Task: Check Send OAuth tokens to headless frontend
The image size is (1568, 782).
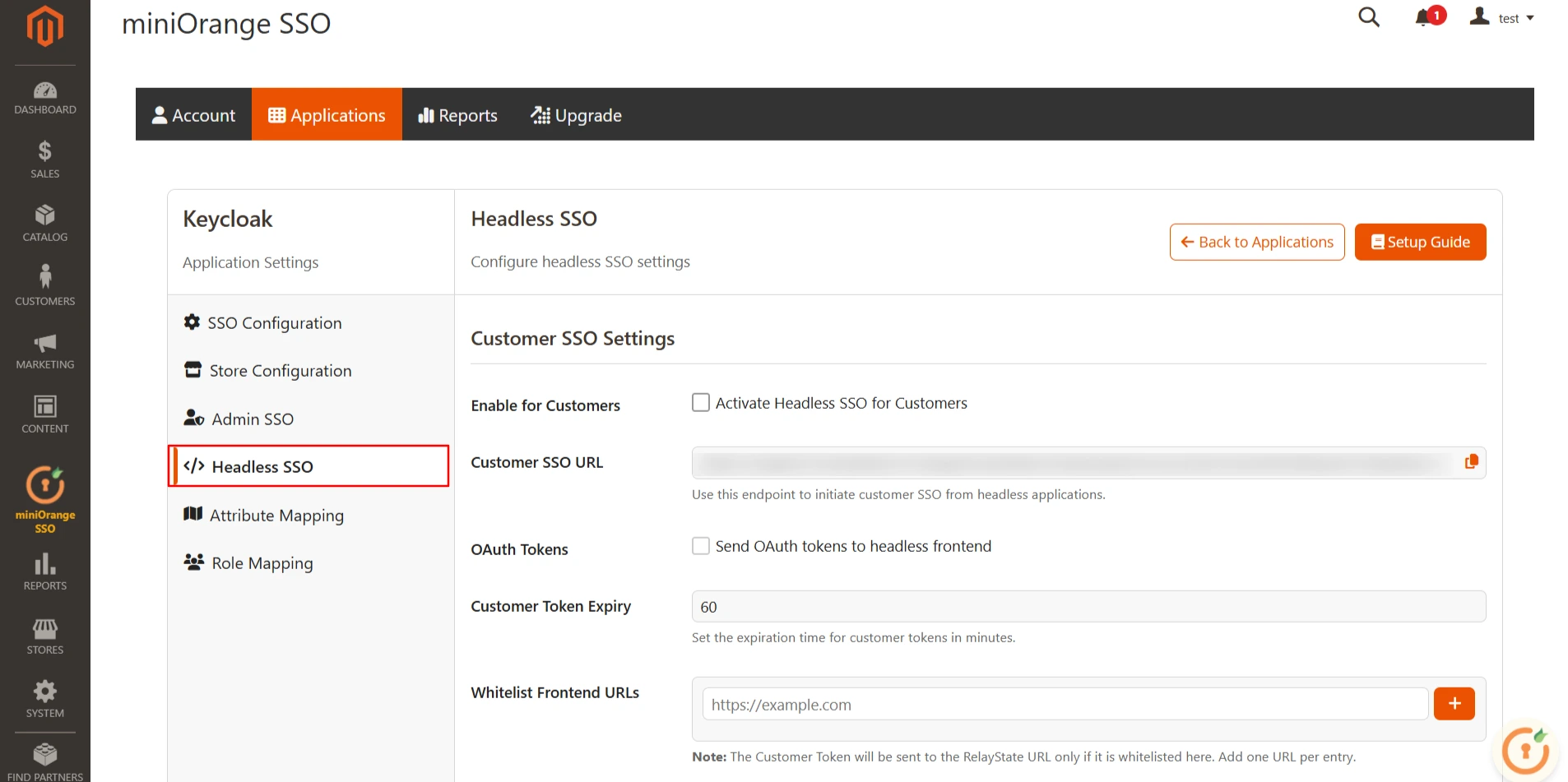Action: pos(700,545)
